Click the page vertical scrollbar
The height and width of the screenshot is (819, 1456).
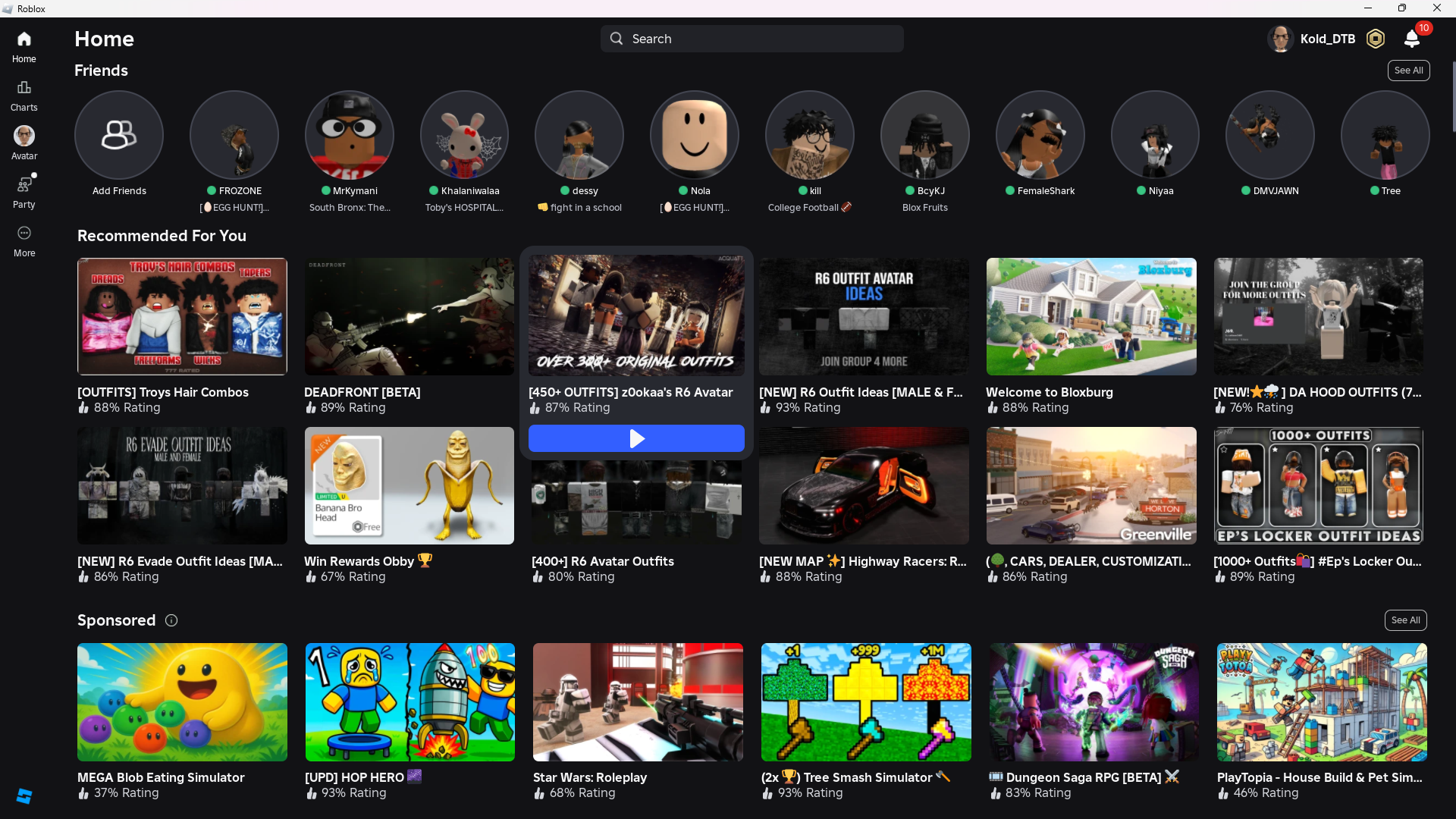1453,97
